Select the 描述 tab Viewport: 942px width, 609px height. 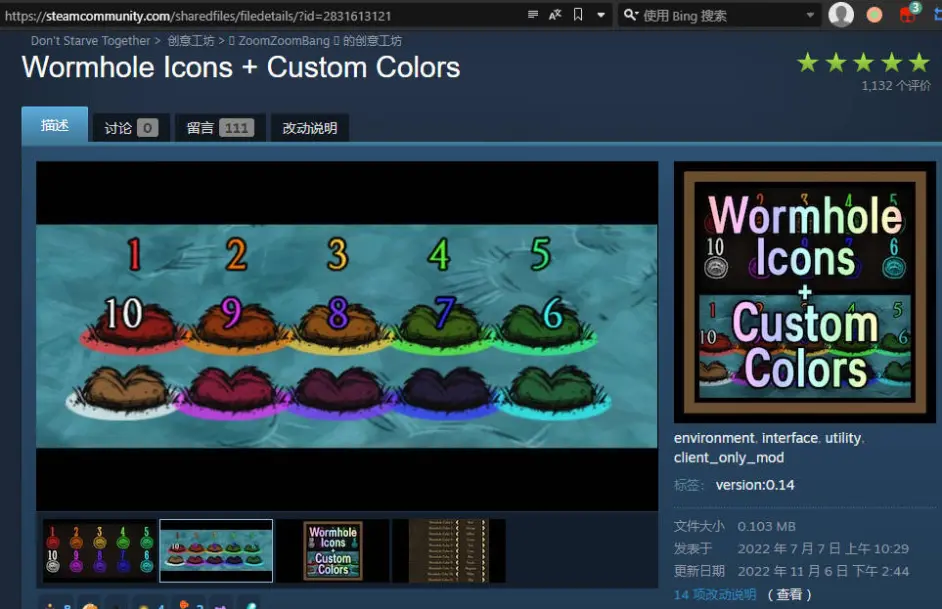[x=55, y=125]
